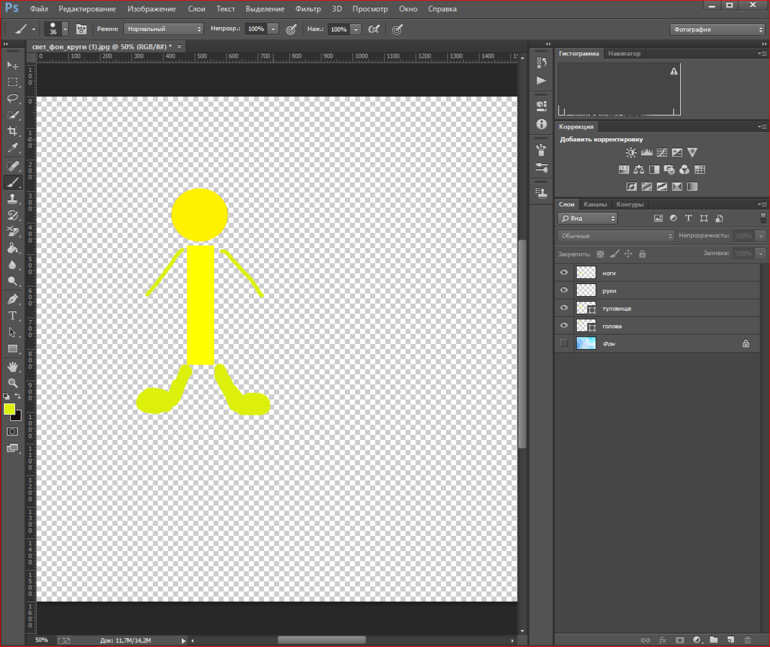Screen dimensions: 770x647
Task: Click the yellow foreground color swatch
Action: (x=9, y=409)
